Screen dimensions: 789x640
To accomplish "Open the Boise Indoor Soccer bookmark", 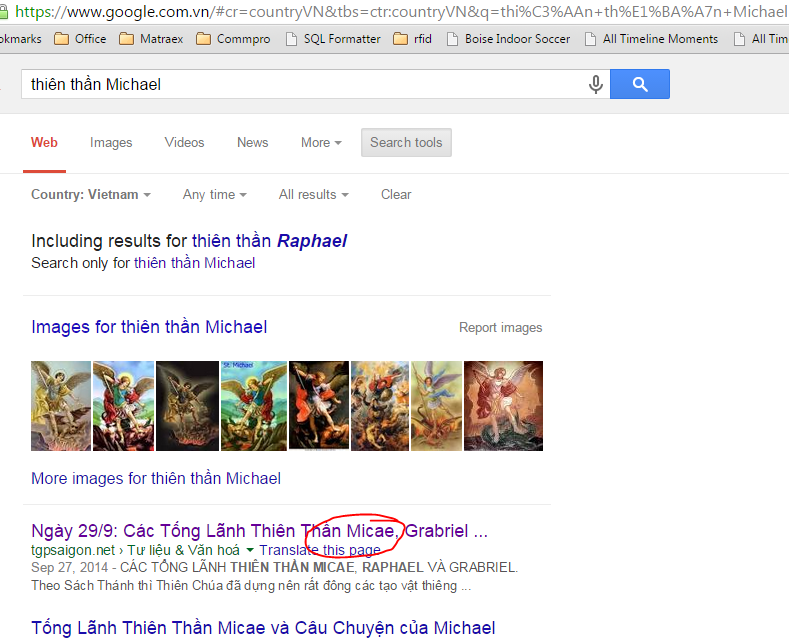I will pyautogui.click(x=509, y=39).
